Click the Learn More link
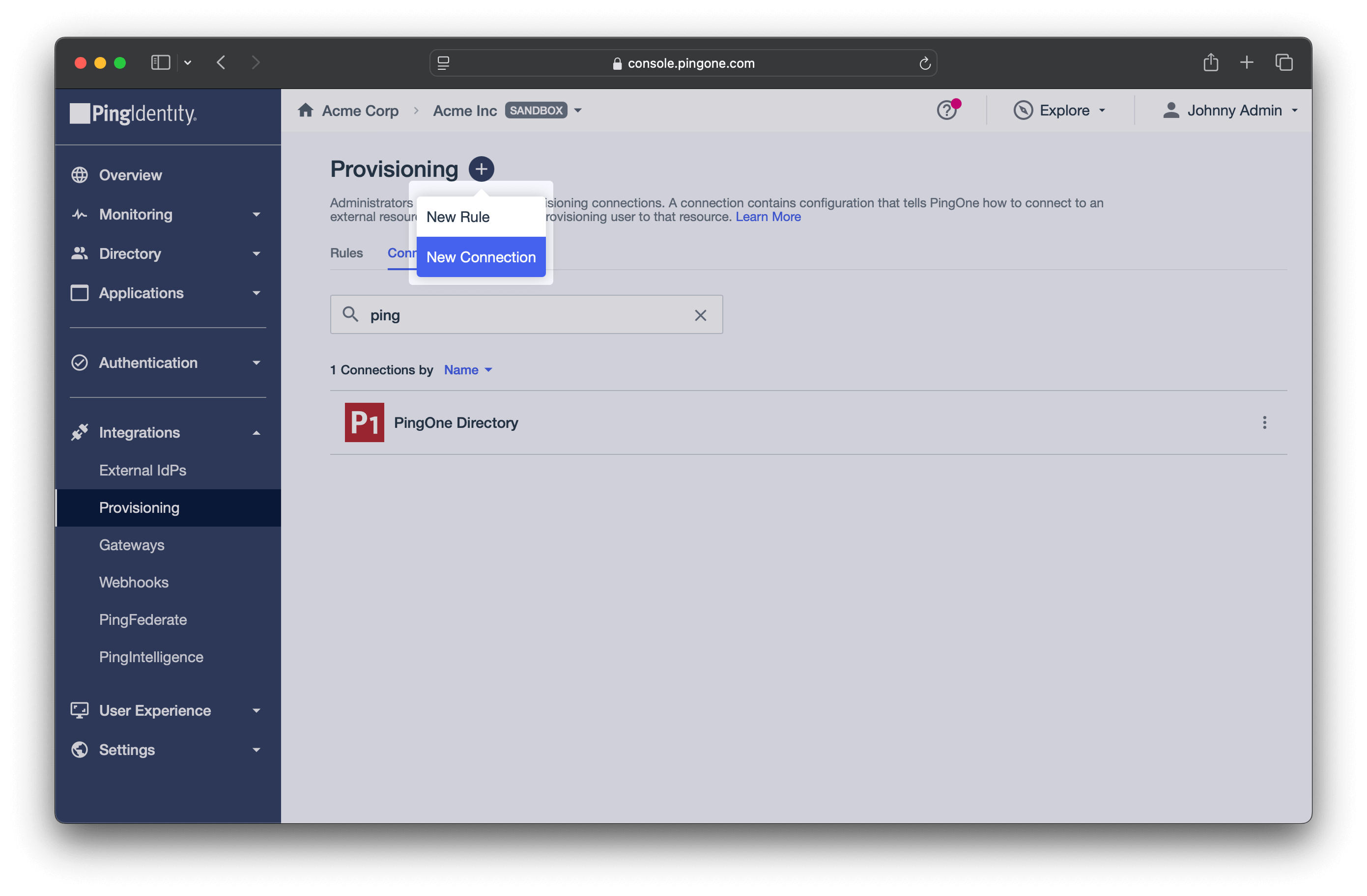This screenshot has height=896, width=1367. pos(768,217)
